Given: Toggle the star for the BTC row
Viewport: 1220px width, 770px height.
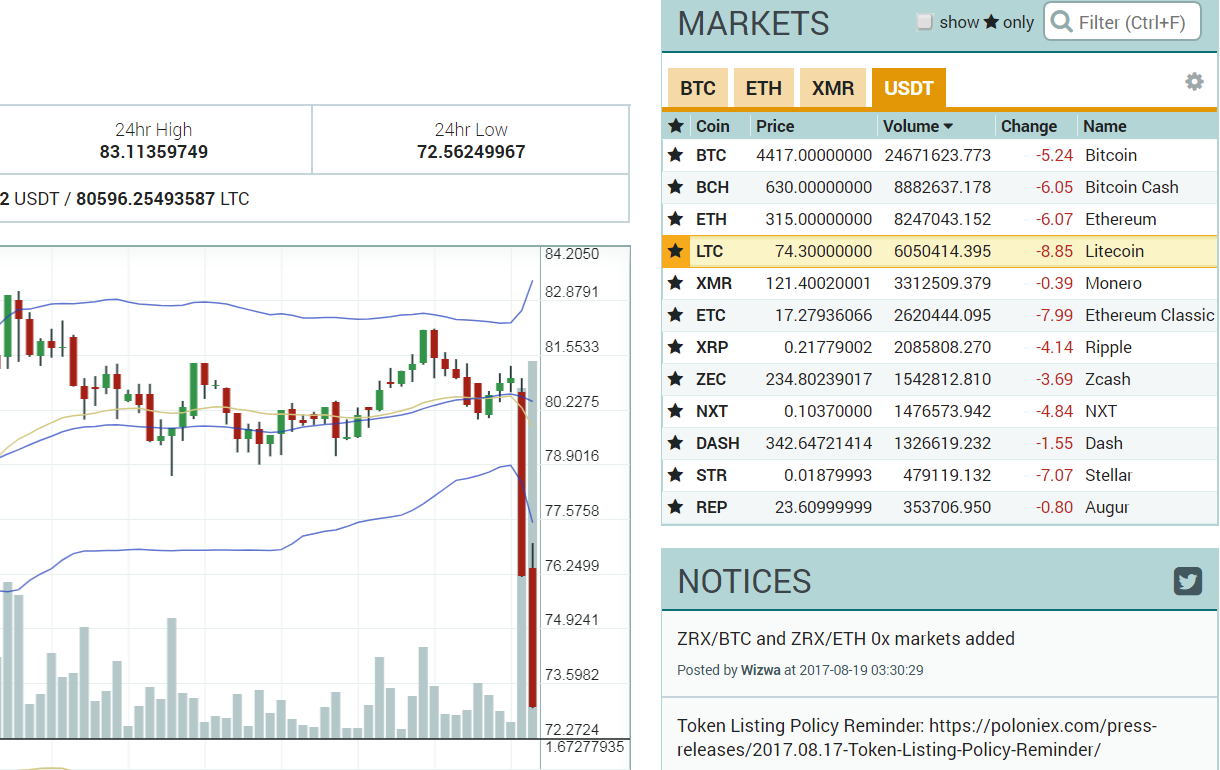Looking at the screenshot, I should (x=676, y=155).
